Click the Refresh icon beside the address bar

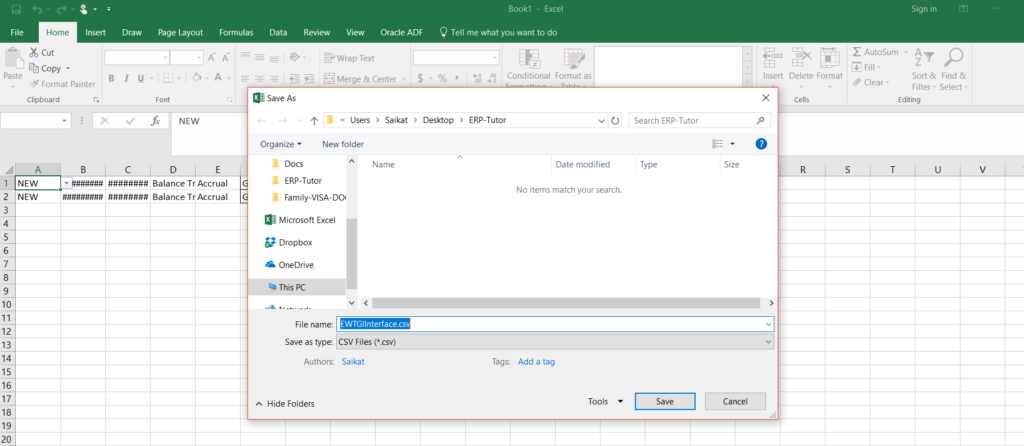614,120
